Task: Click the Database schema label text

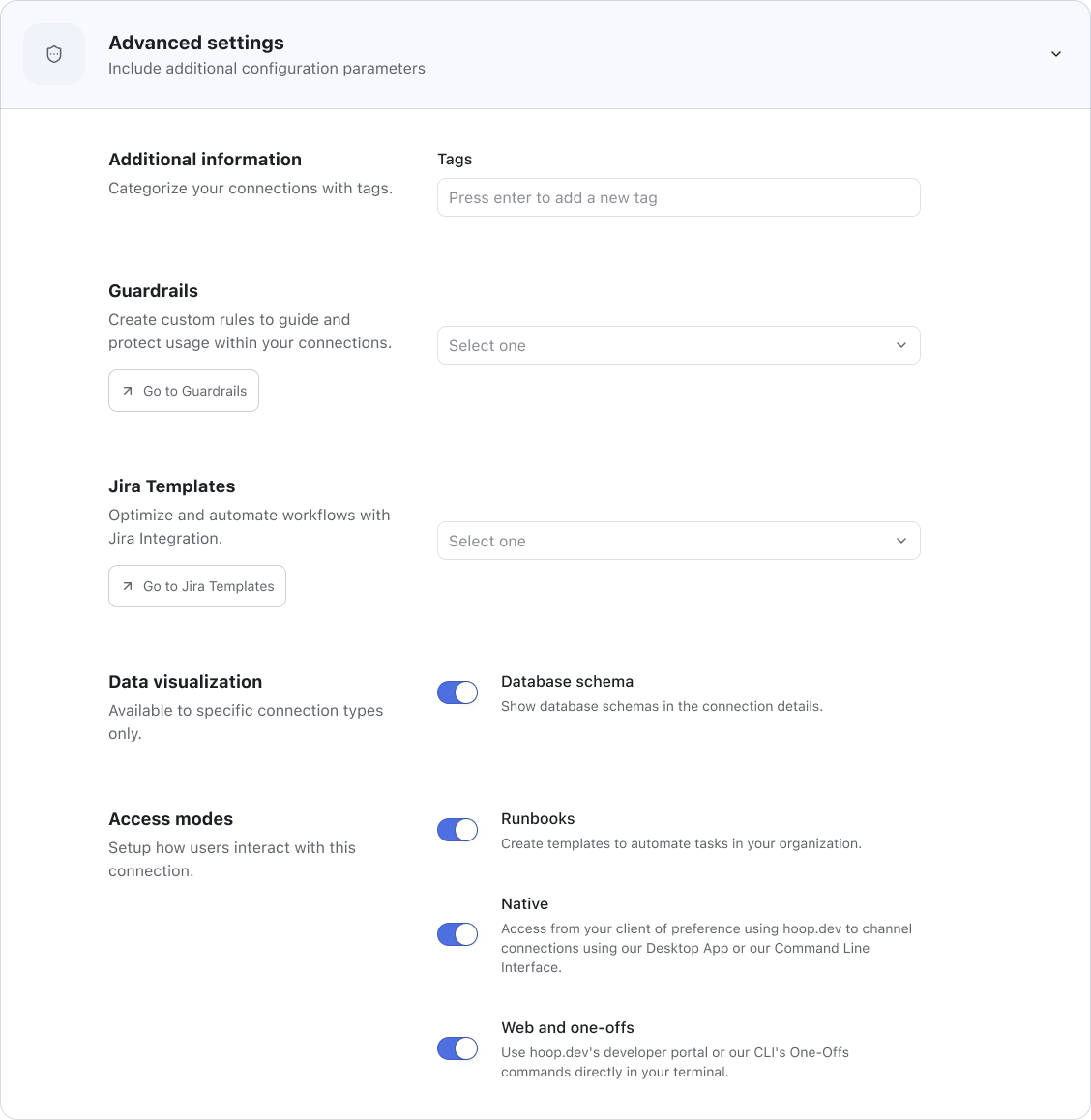Action: coord(568,682)
